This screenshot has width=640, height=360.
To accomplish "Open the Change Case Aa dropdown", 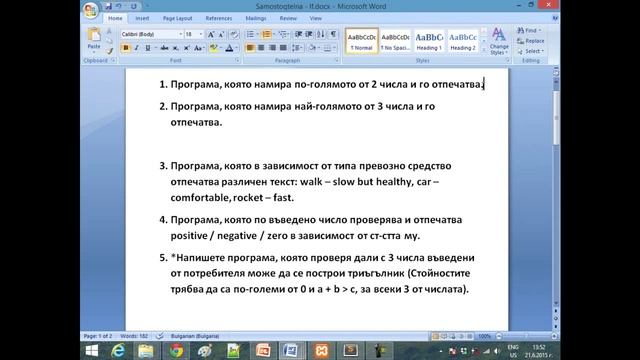I will click(199, 48).
